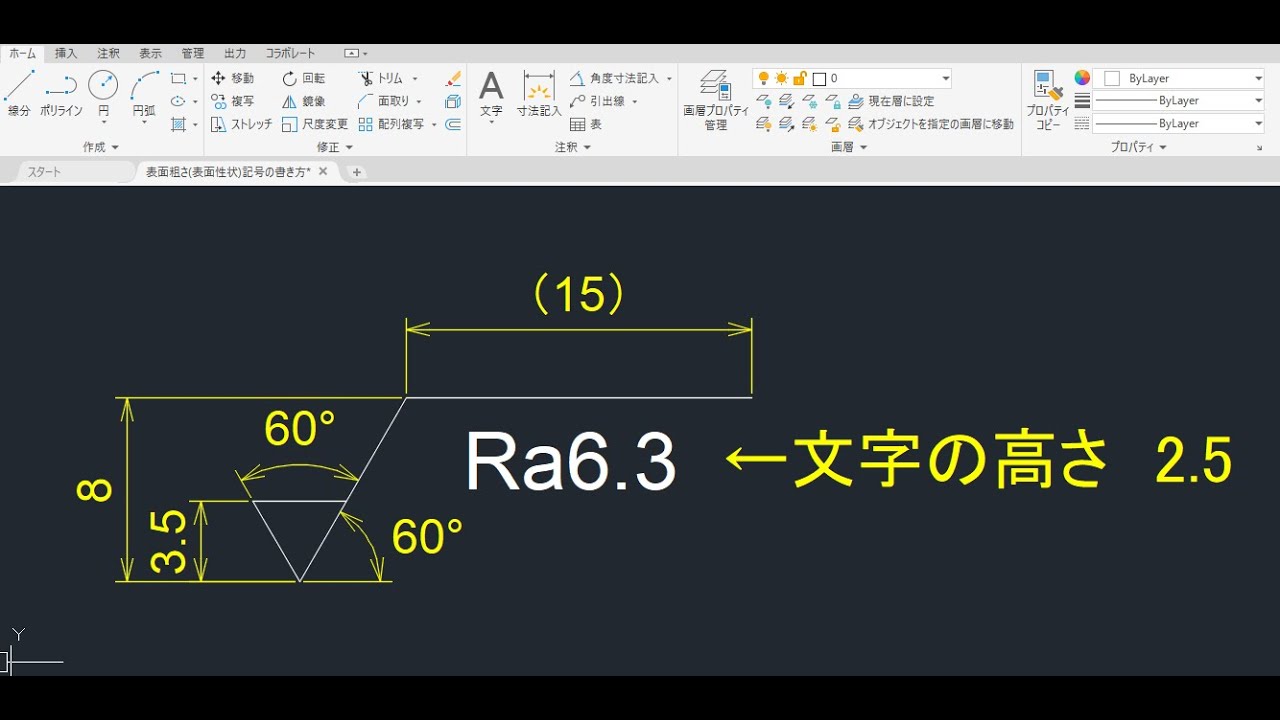The height and width of the screenshot is (720, 1280).
Task: Select the 移動 (Move) tool
Action: (x=233, y=78)
